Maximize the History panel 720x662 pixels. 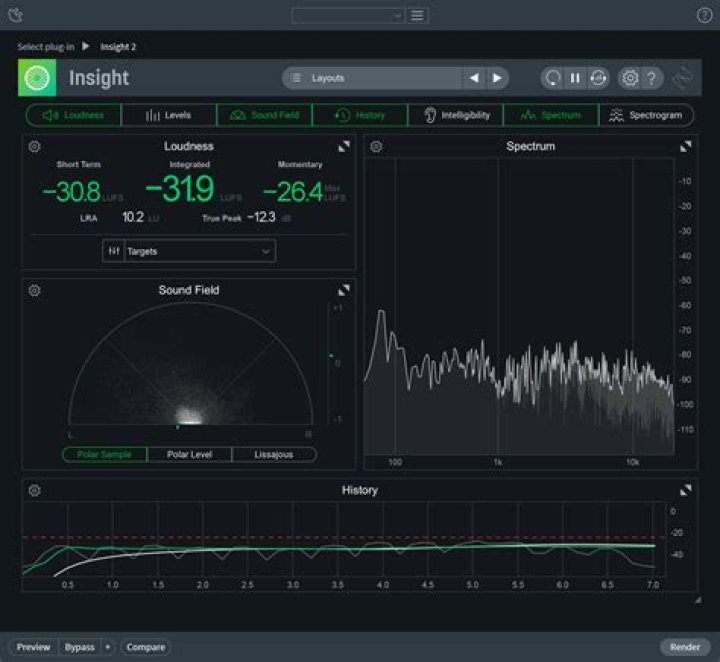[x=686, y=490]
